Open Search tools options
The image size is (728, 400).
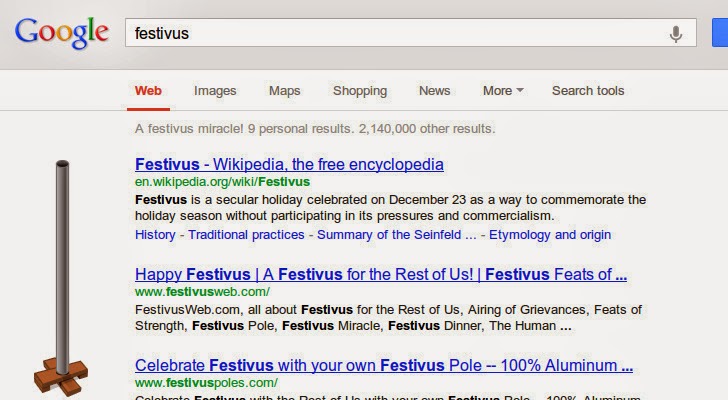(588, 90)
